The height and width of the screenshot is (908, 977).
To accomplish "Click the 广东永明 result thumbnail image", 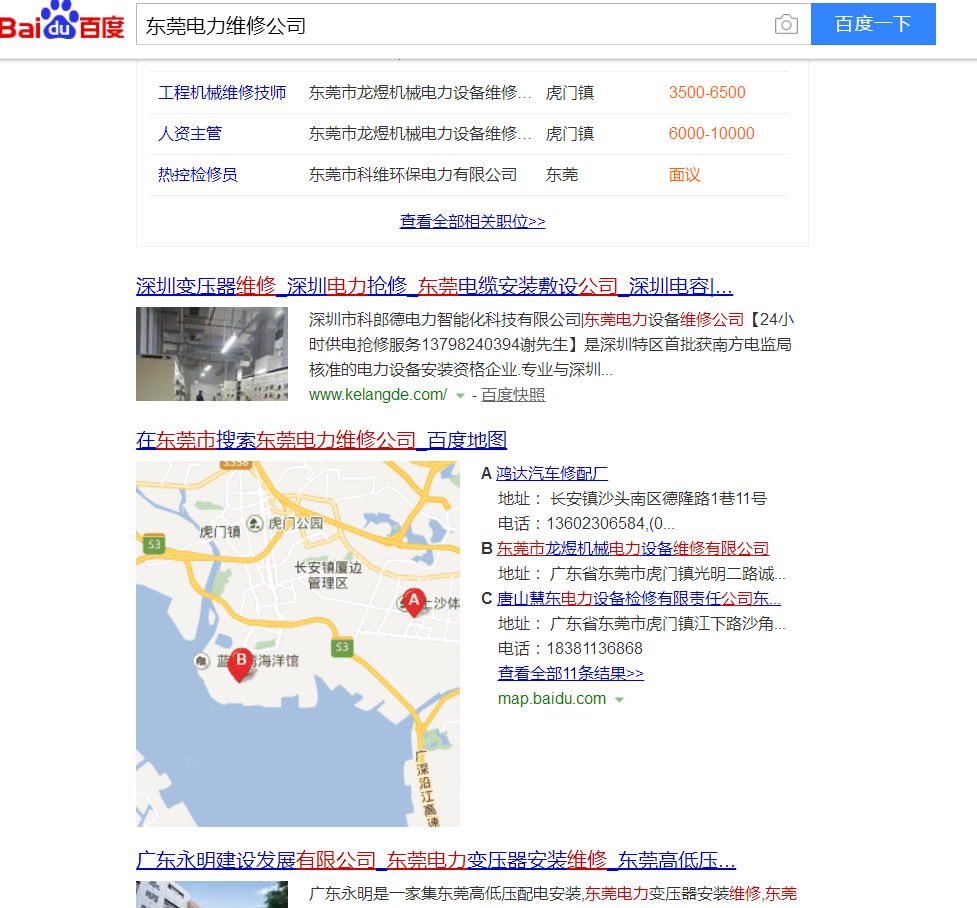I will [212, 894].
